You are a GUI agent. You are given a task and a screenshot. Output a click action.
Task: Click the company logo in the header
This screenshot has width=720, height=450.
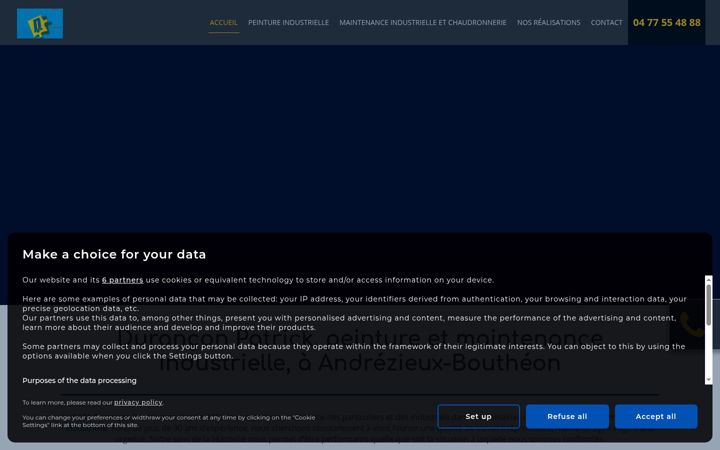(x=40, y=23)
